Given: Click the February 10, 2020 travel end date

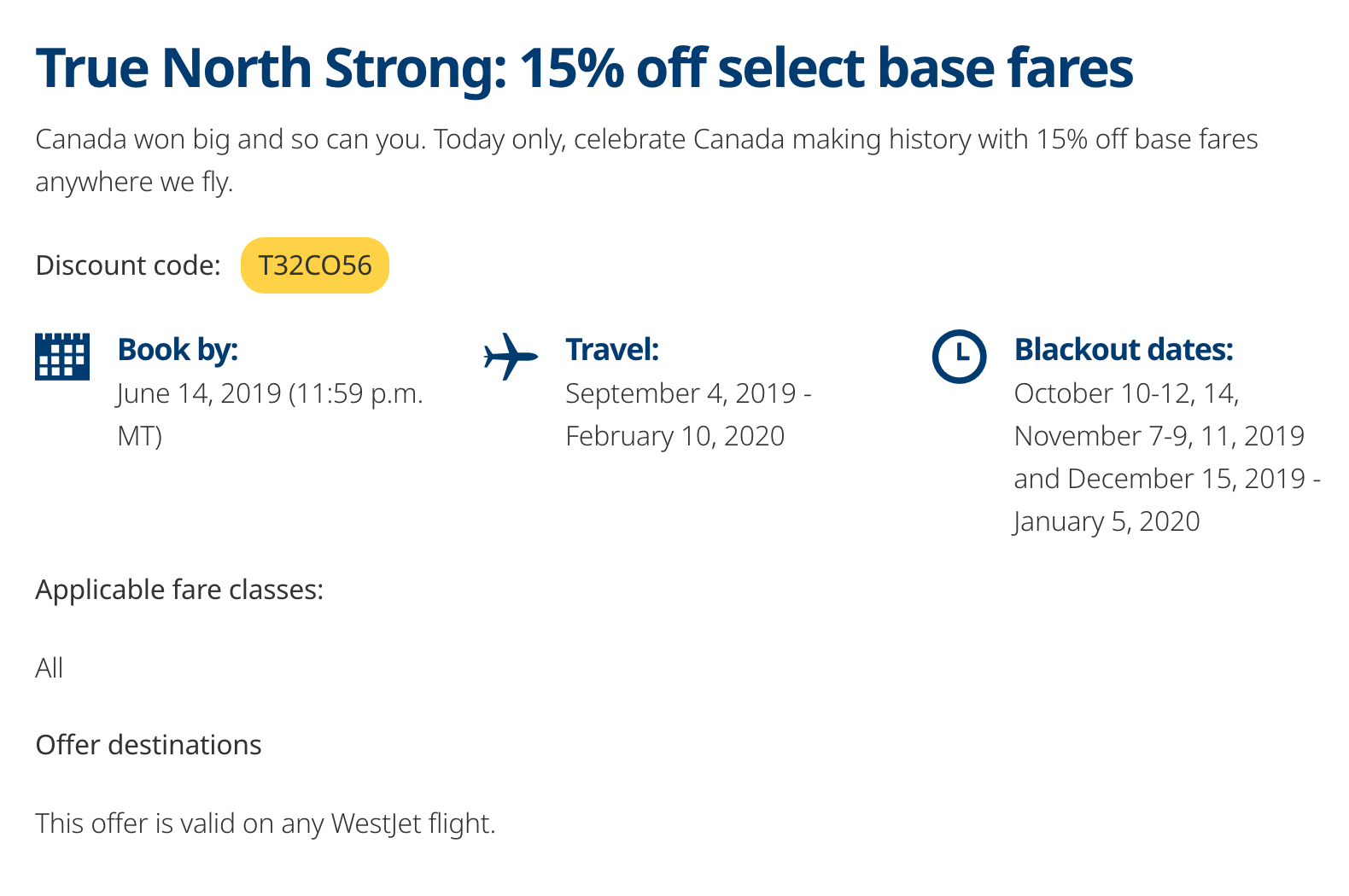Looking at the screenshot, I should point(674,436).
